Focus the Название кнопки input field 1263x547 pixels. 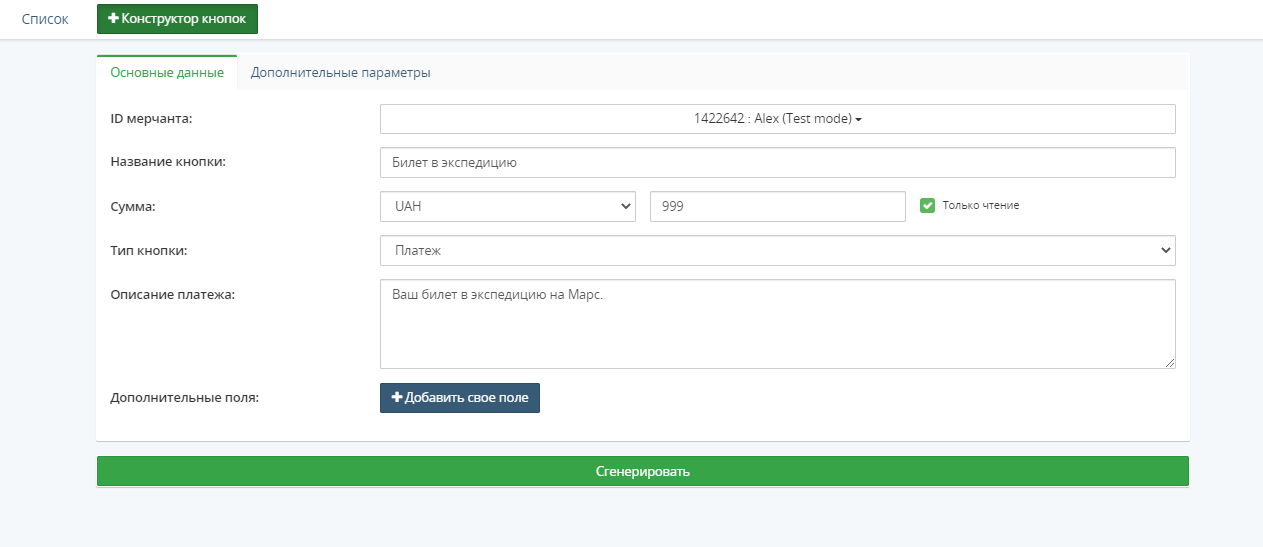[x=777, y=163]
